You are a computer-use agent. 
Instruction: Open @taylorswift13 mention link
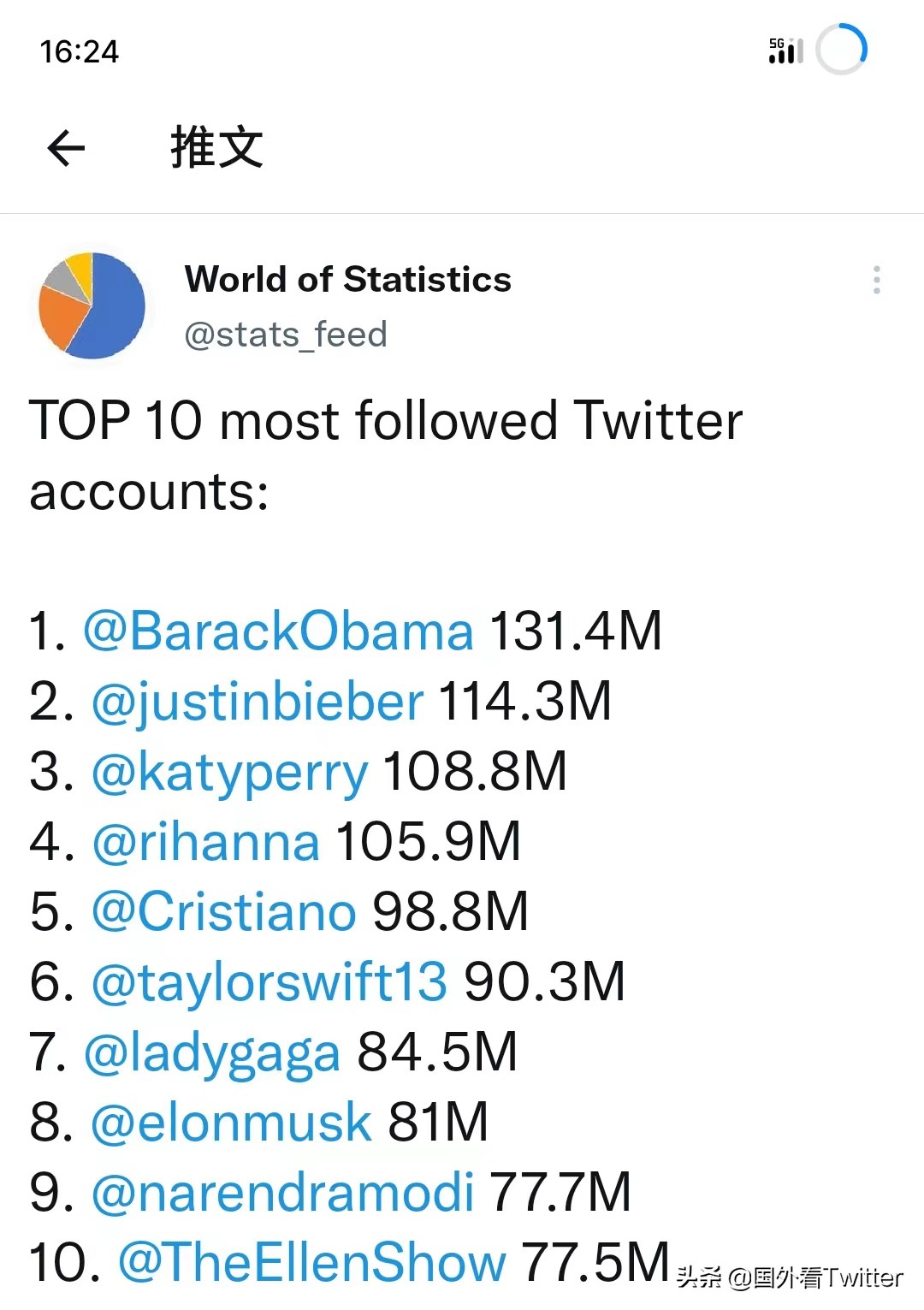269,983
